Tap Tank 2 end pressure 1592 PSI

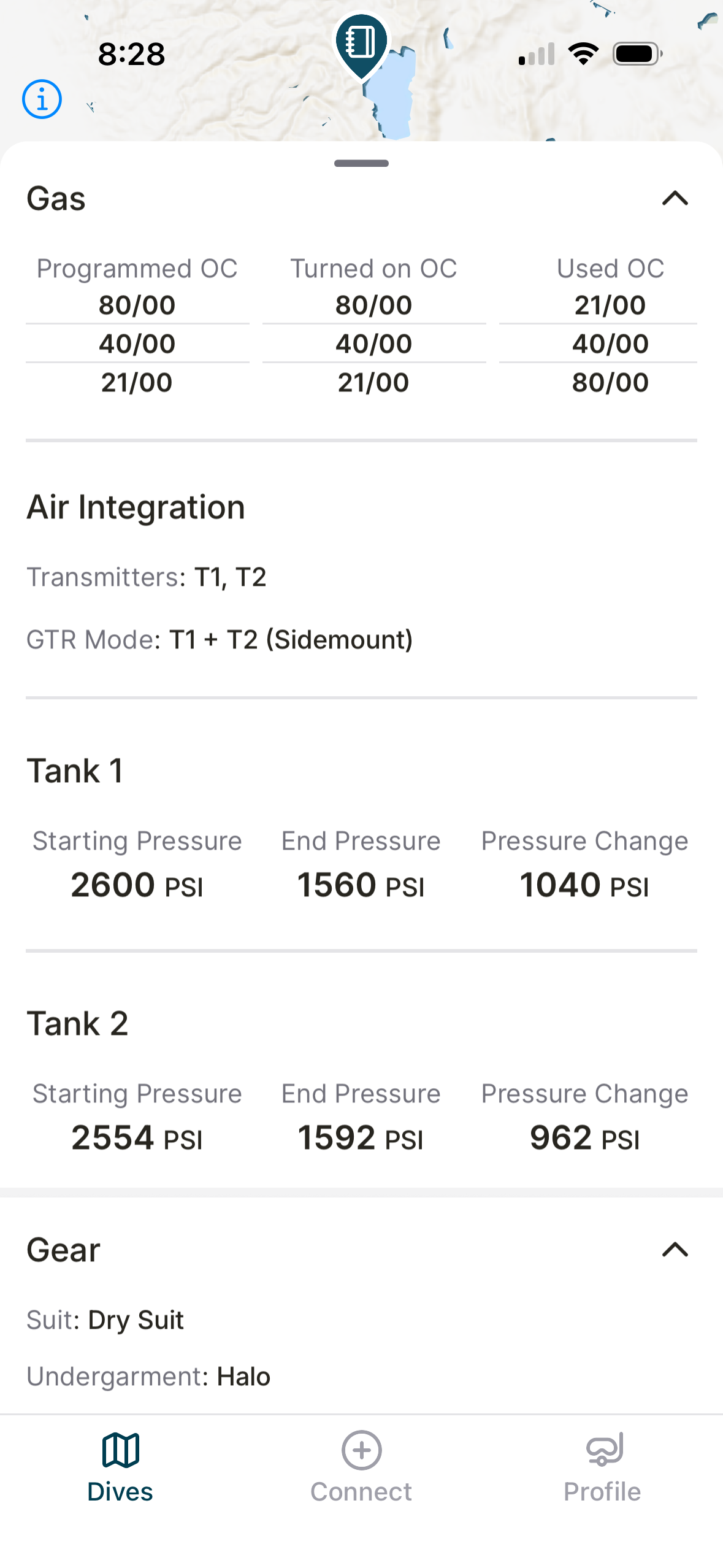[x=361, y=1138]
